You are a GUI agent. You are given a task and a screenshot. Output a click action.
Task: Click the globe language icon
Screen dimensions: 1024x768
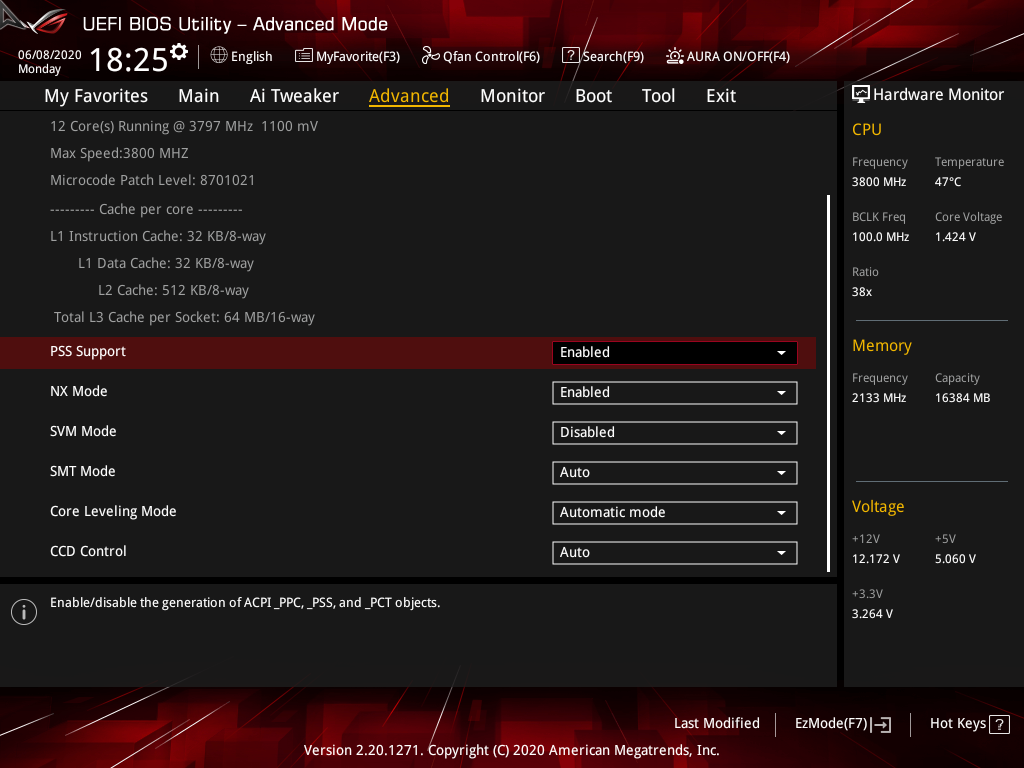(219, 56)
